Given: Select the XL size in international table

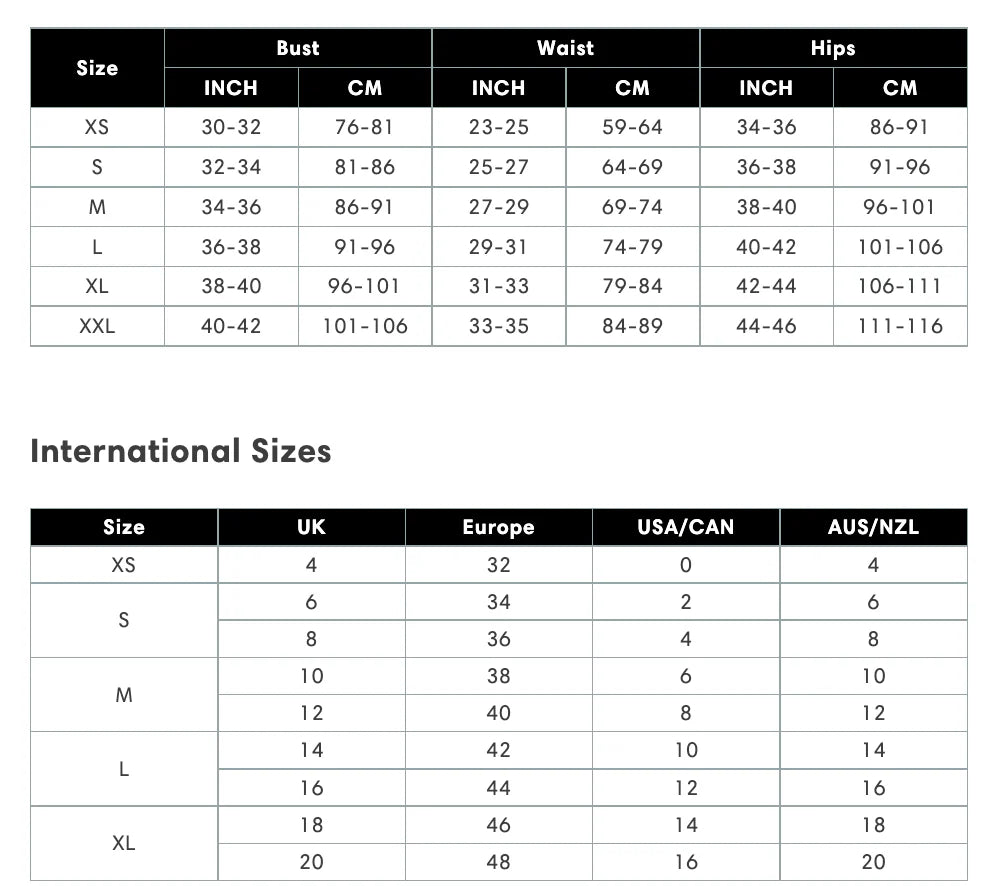Looking at the screenshot, I should click(124, 844).
